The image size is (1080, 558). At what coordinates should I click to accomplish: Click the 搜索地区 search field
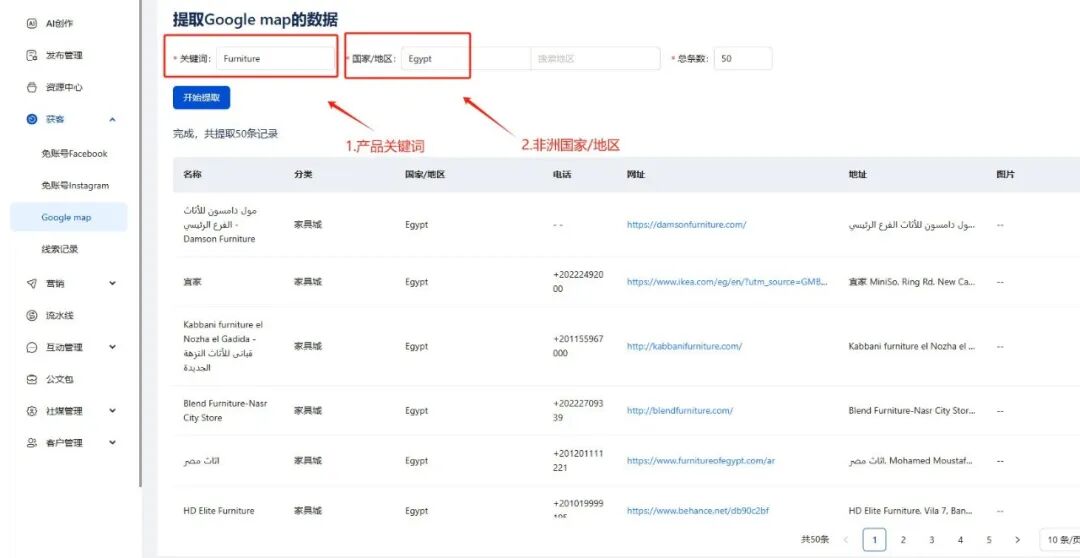(x=595, y=59)
